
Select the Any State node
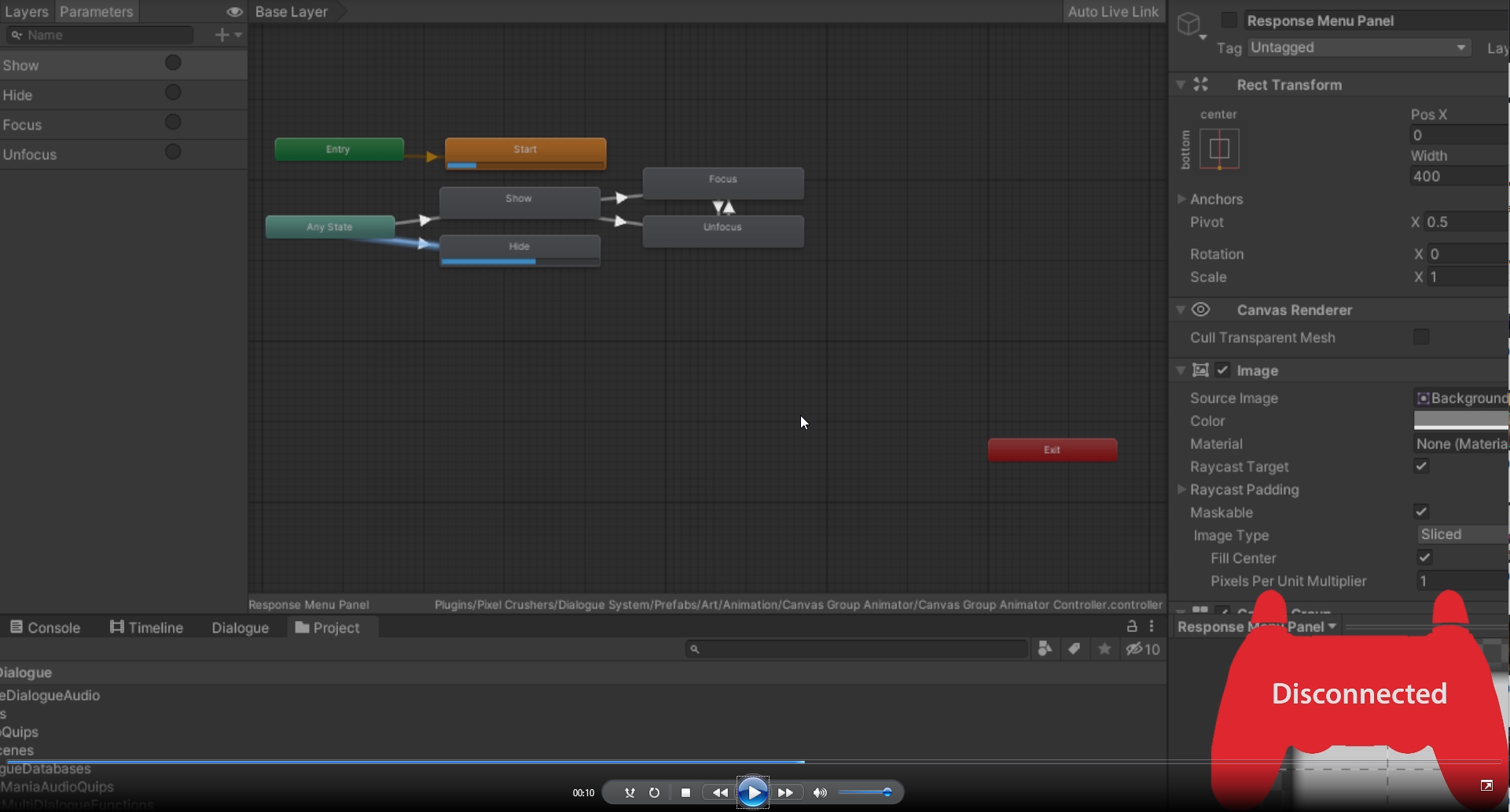[x=330, y=226]
